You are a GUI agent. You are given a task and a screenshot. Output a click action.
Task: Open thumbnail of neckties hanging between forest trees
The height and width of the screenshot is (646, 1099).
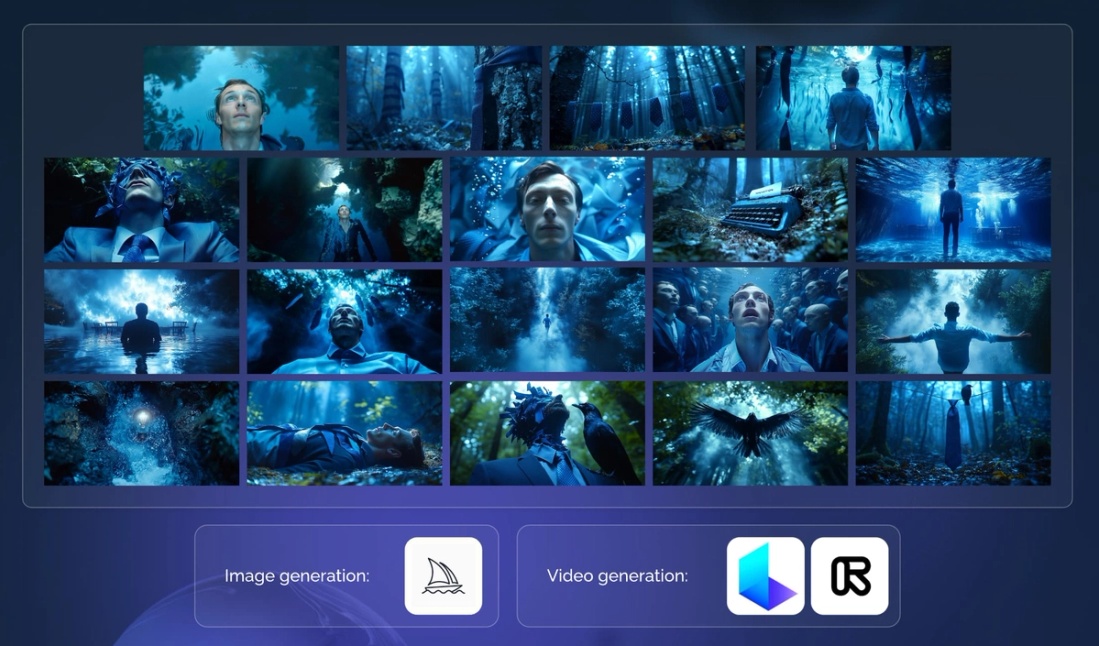[648, 98]
